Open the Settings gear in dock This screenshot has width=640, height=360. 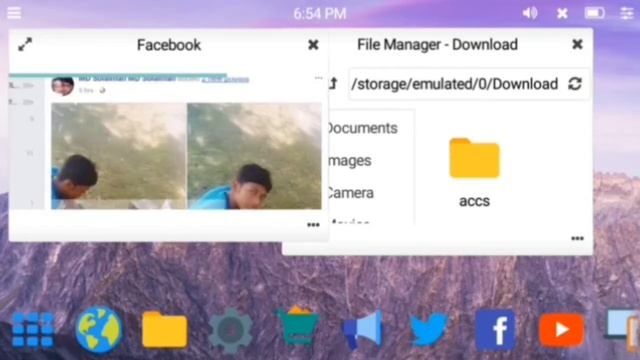tap(231, 331)
